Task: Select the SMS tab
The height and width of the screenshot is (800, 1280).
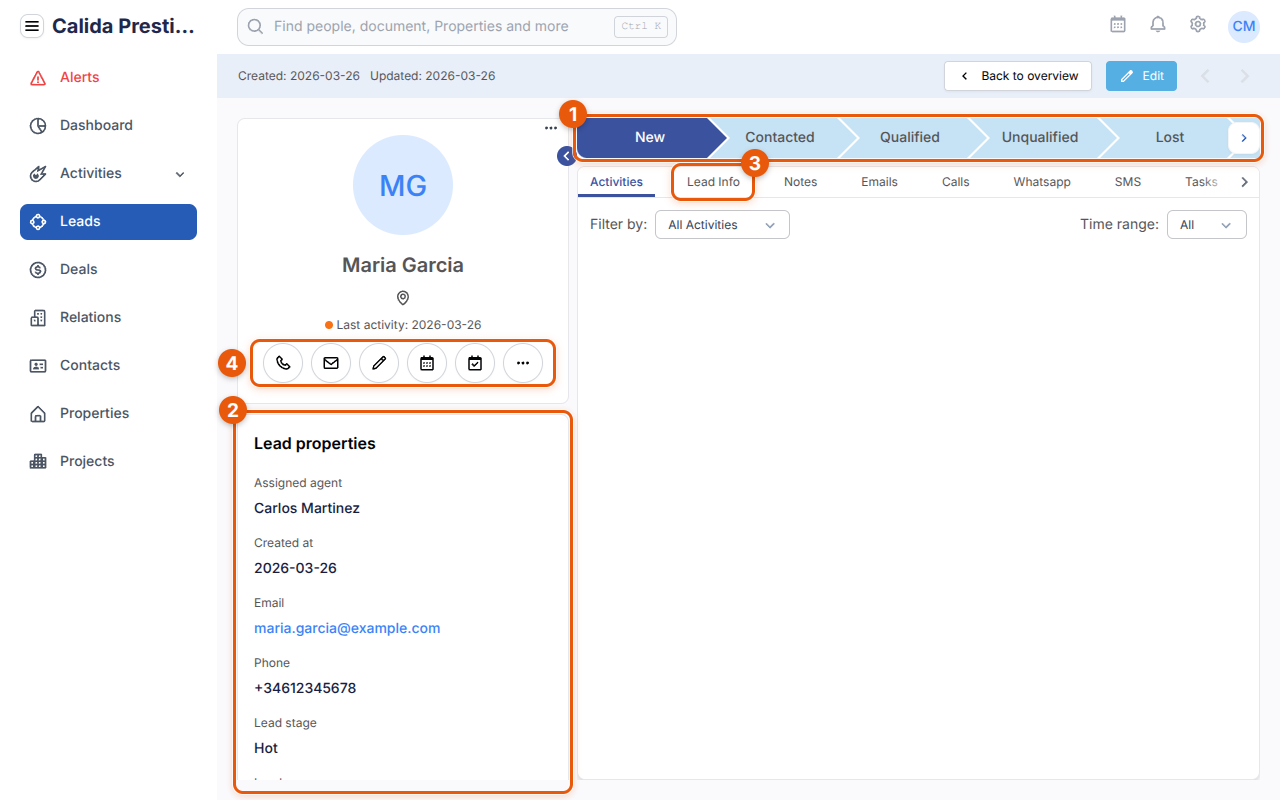Action: [x=1128, y=182]
